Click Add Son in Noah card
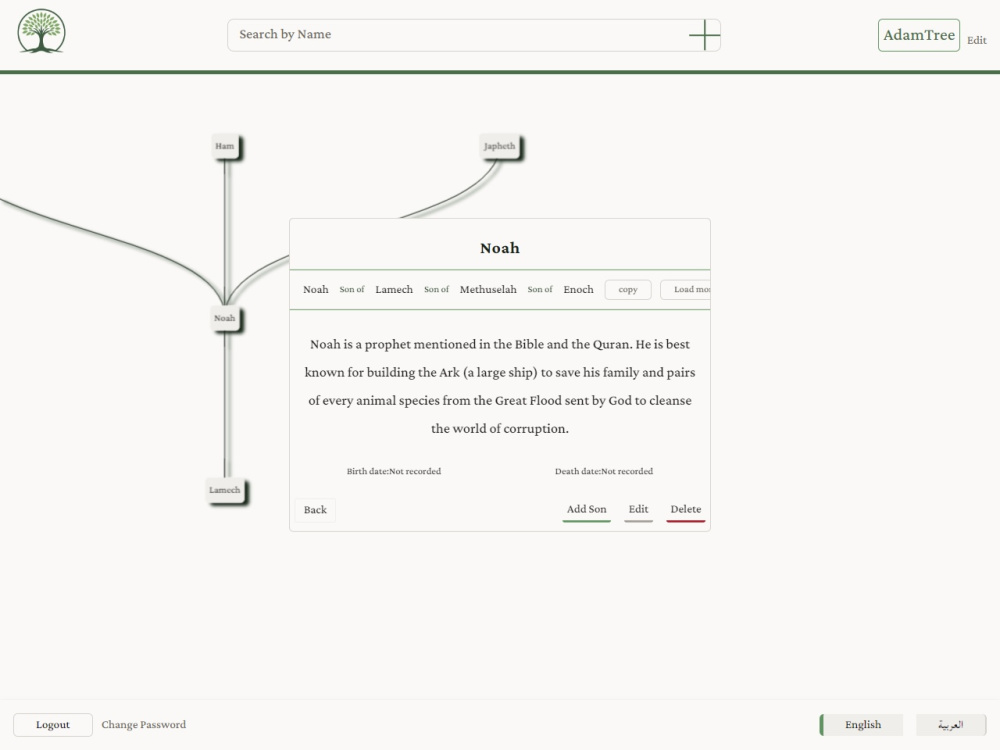This screenshot has width=1000, height=750. click(586, 510)
